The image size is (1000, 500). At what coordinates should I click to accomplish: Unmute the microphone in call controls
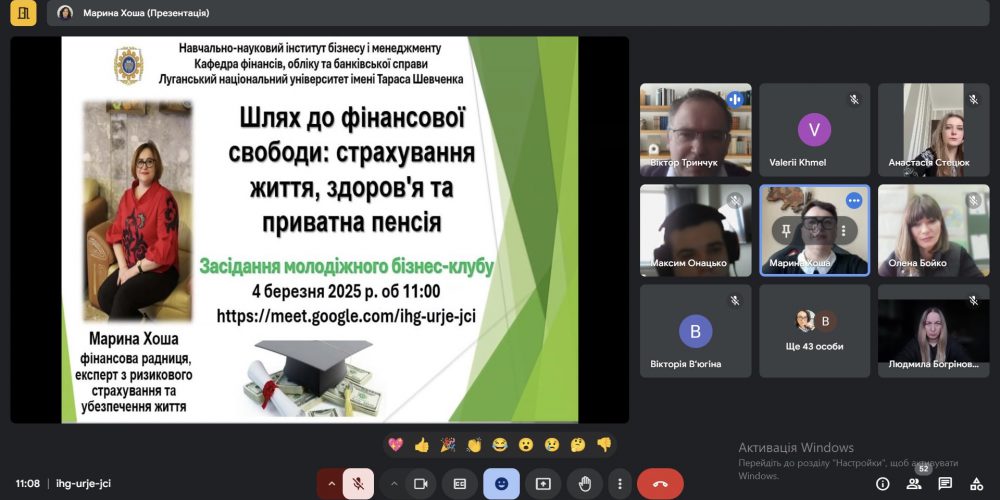pyautogui.click(x=357, y=484)
